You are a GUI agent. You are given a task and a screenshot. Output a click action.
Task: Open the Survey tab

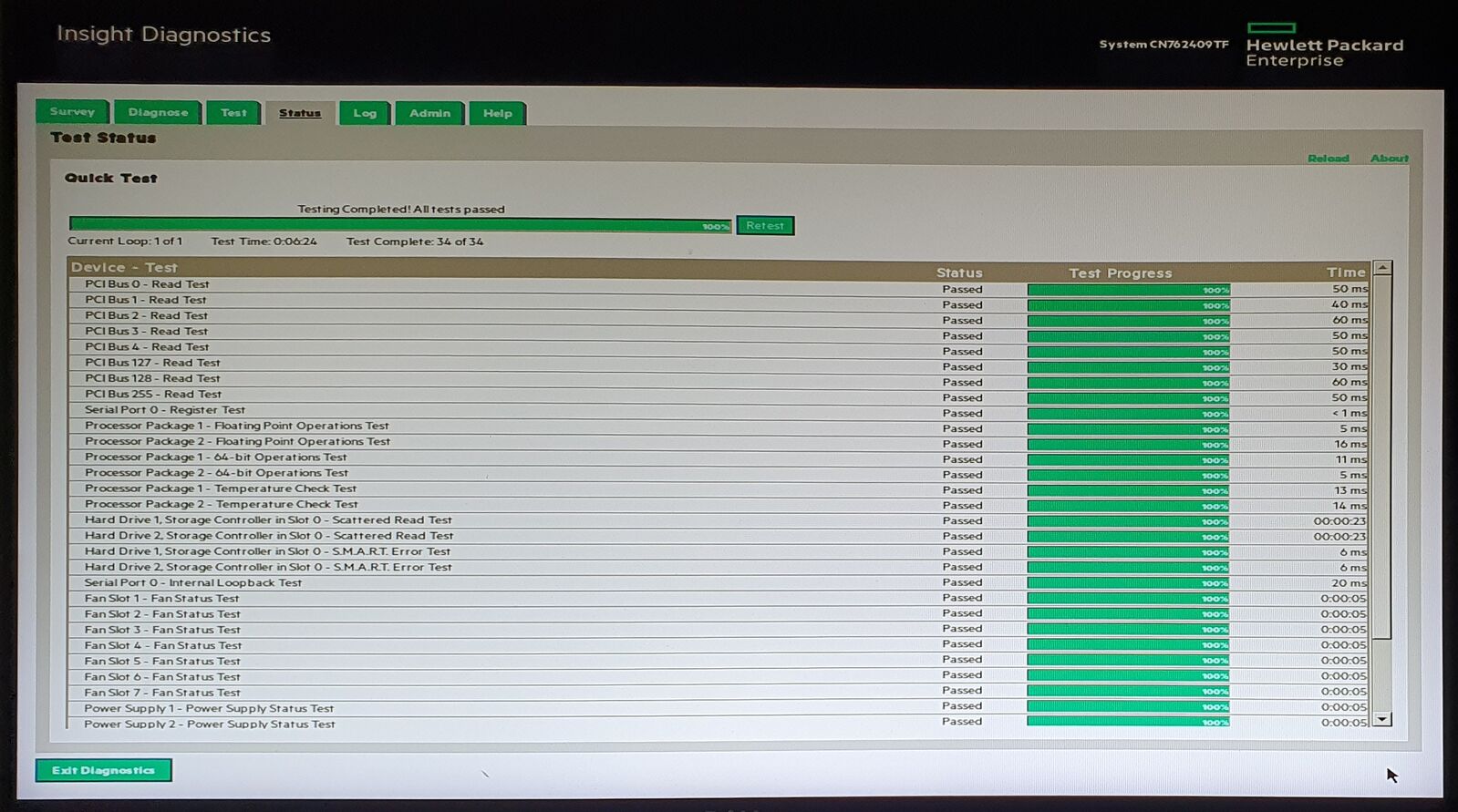click(x=72, y=112)
